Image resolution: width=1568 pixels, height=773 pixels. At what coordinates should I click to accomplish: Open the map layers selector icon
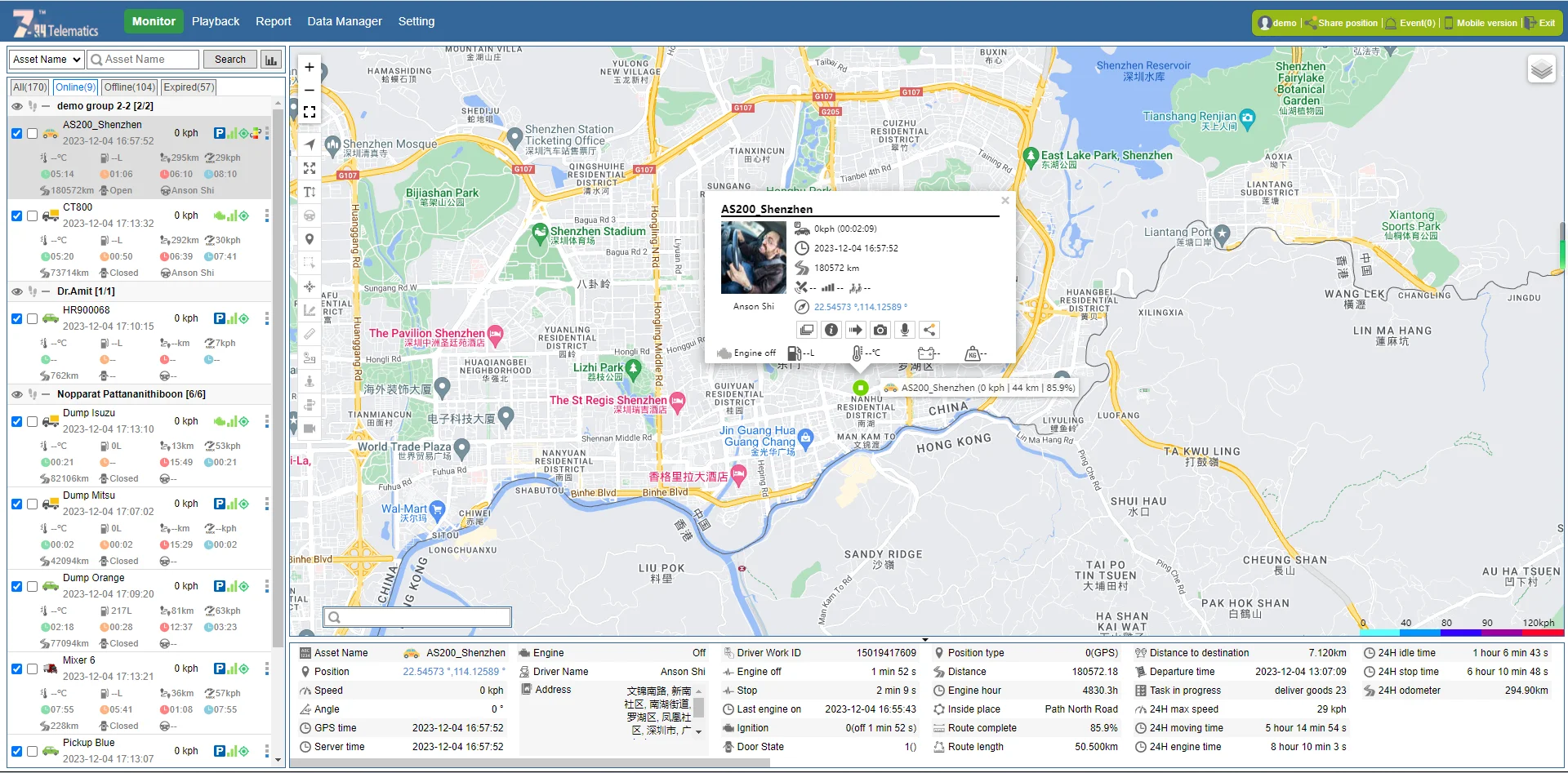click(1542, 69)
